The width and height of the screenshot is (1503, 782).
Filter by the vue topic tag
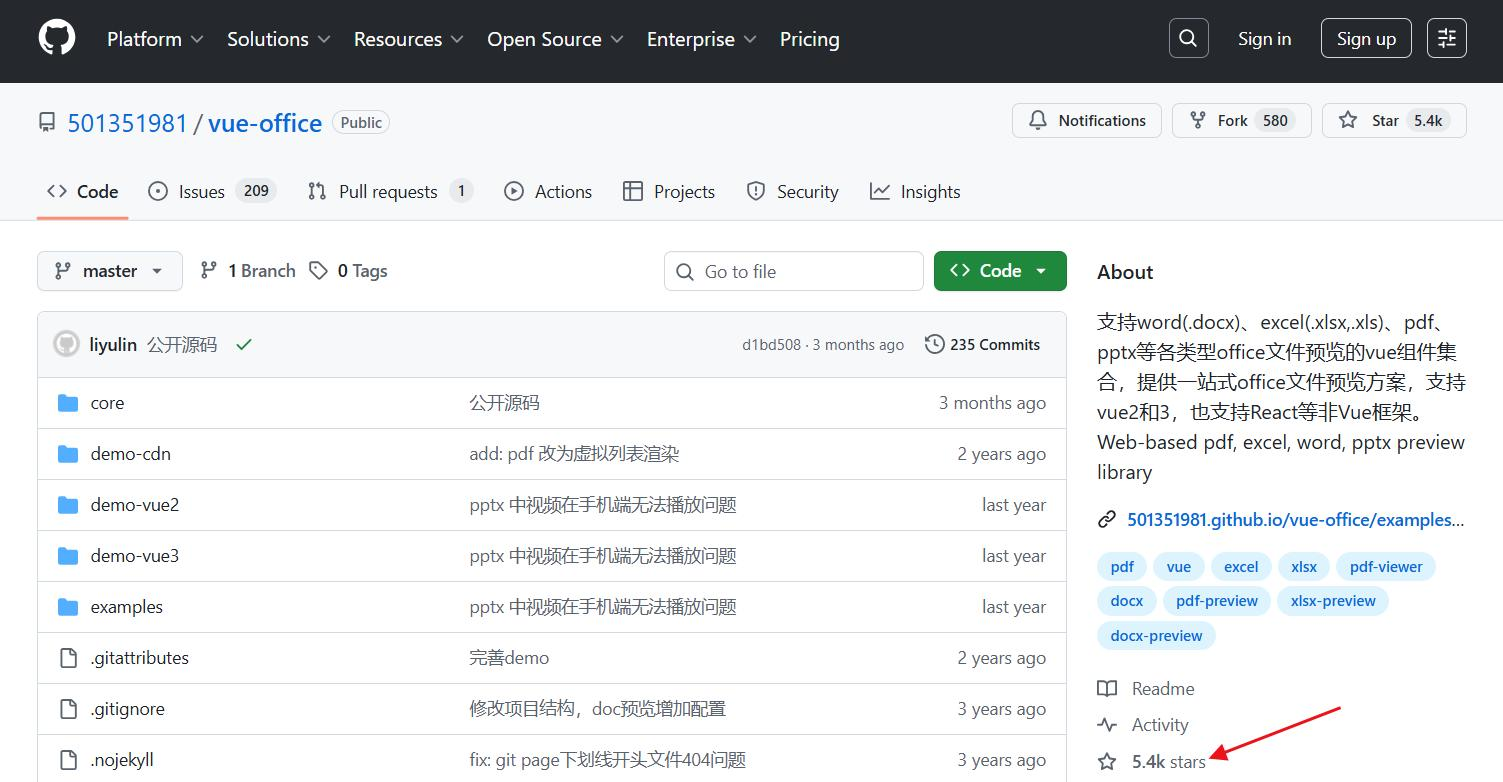1179,567
